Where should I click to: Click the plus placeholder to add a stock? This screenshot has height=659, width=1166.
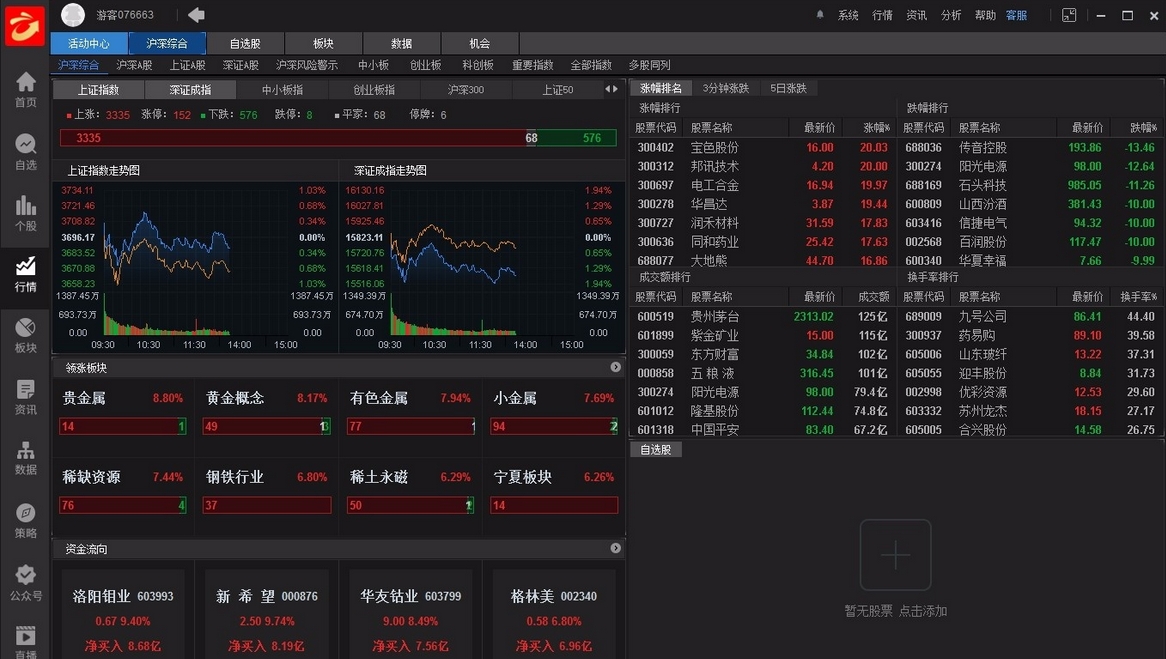coord(895,554)
